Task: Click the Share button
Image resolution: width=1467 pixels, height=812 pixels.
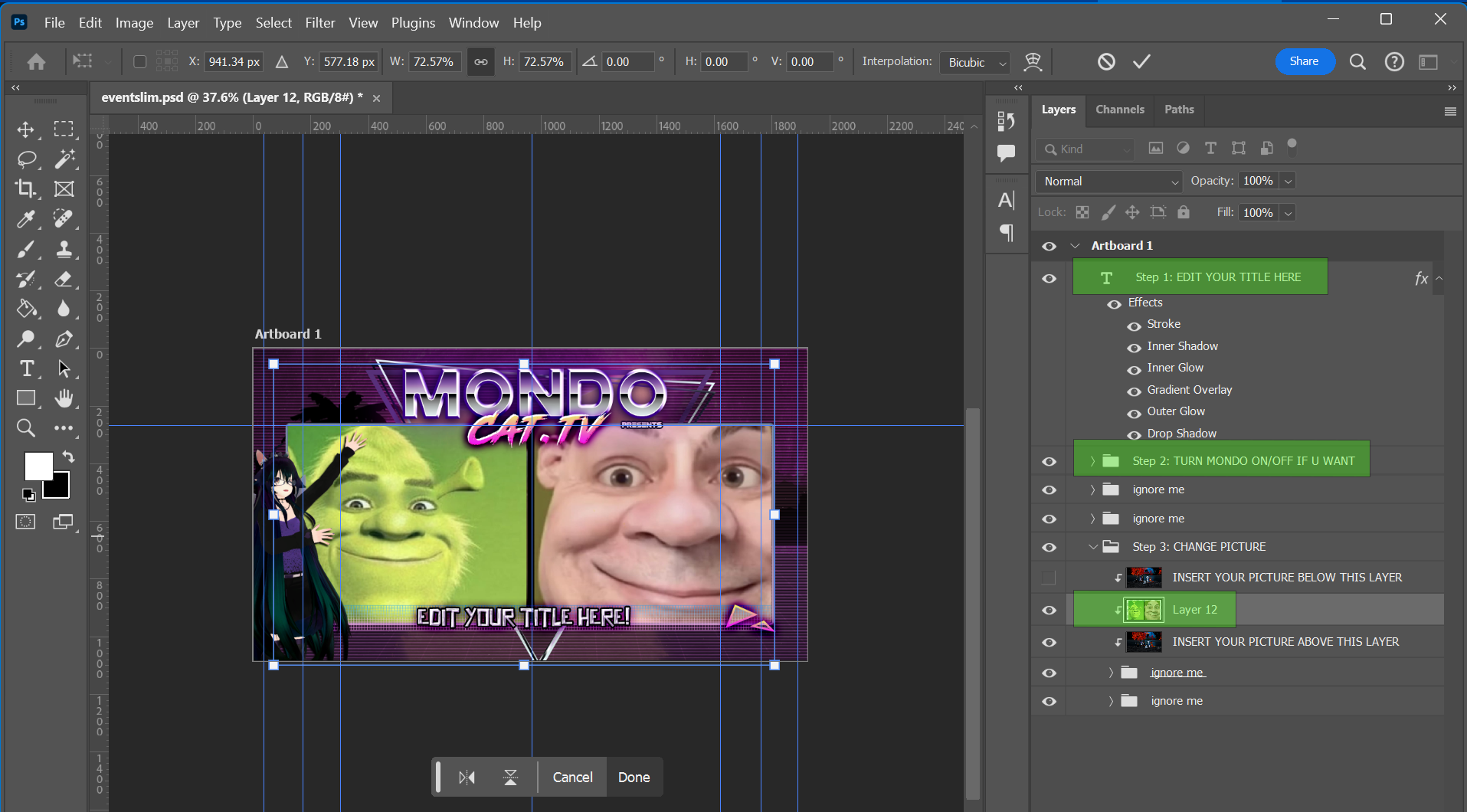Action: (x=1304, y=61)
